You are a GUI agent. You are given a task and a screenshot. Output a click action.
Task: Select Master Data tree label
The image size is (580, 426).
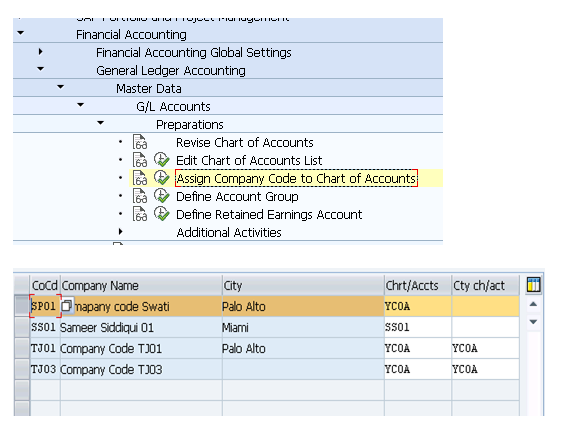149,89
